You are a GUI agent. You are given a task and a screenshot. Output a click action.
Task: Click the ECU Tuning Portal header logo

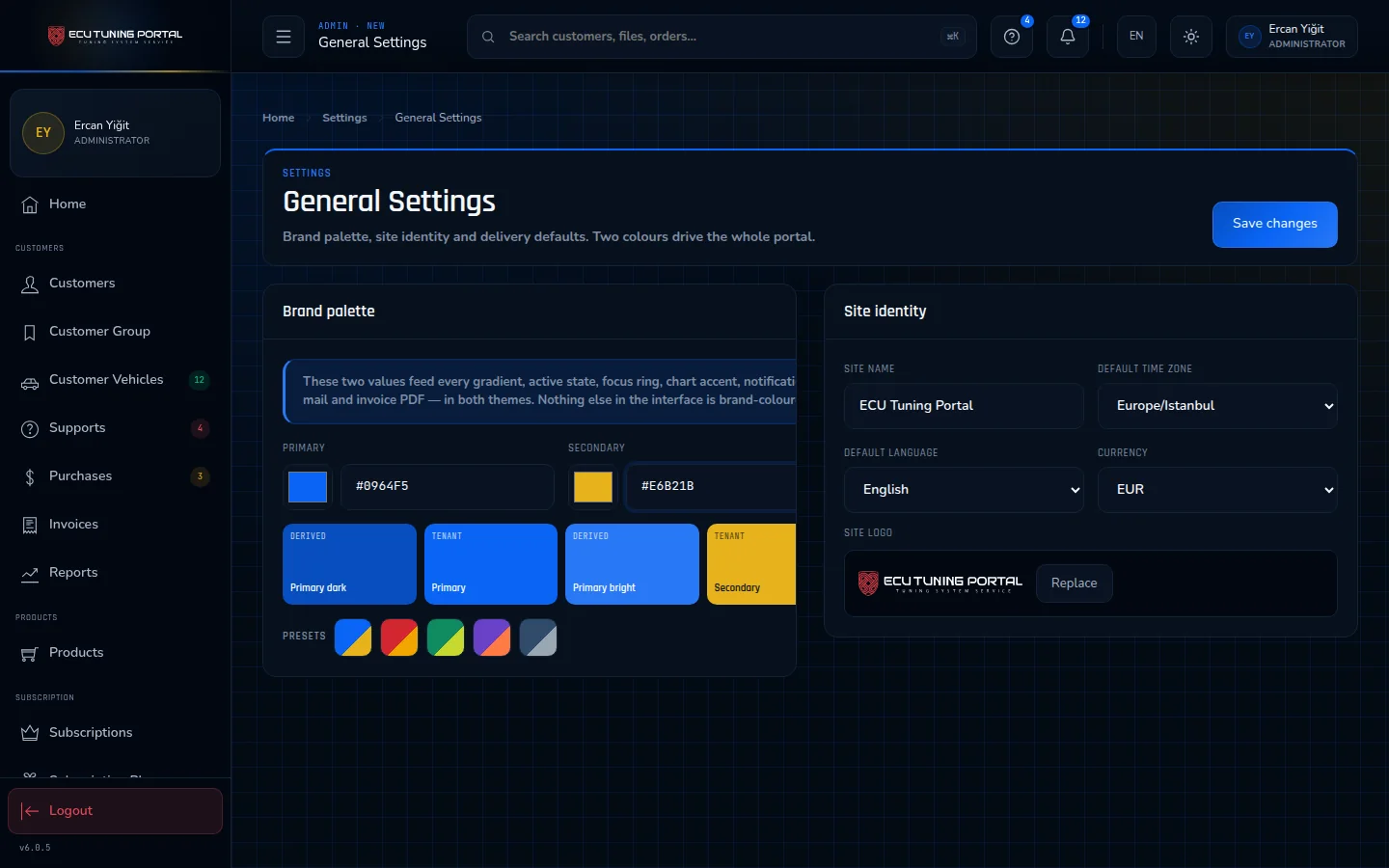(115, 36)
